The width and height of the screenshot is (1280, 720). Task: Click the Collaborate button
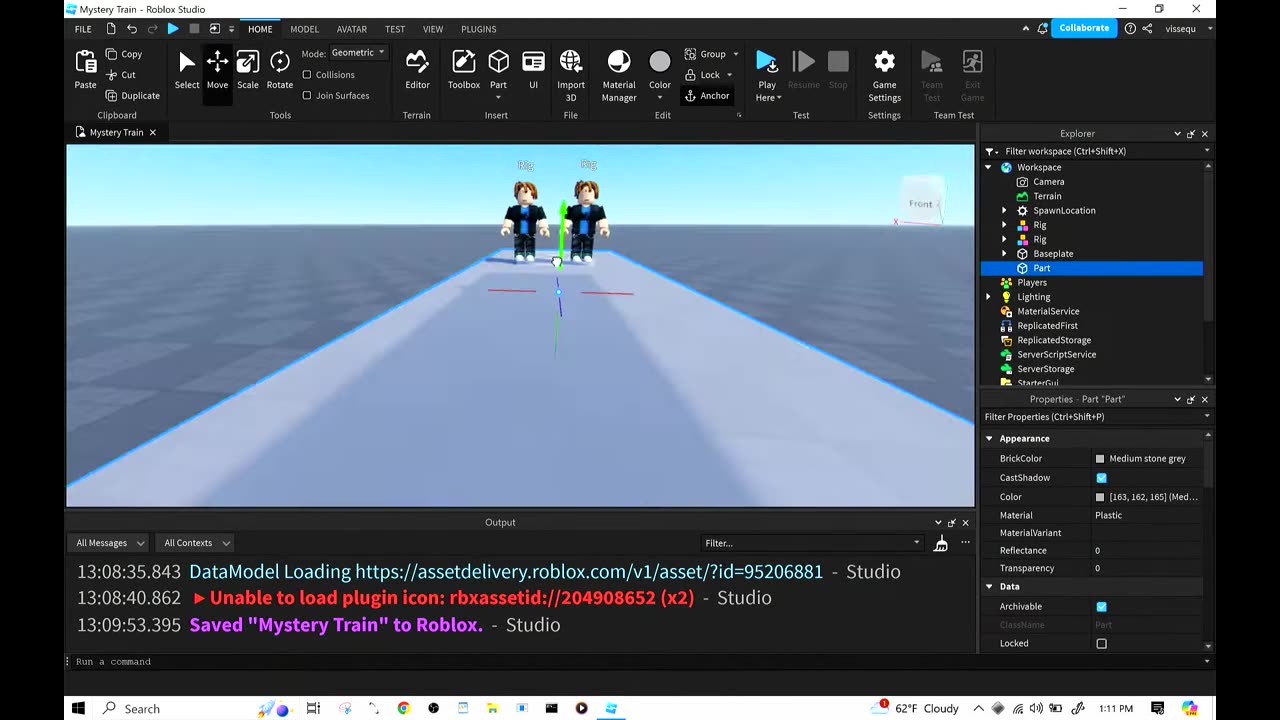click(1084, 28)
